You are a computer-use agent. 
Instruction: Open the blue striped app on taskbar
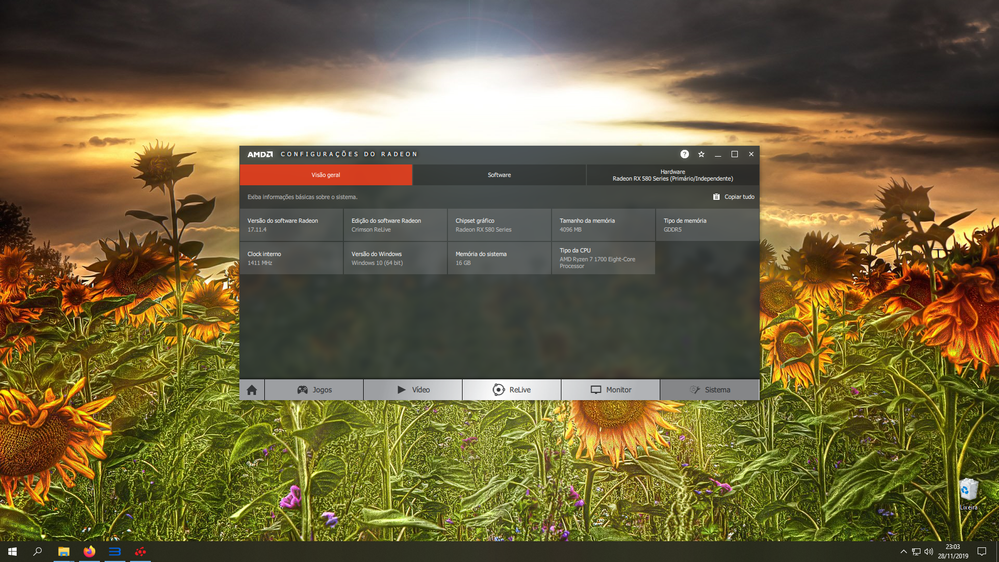point(115,551)
